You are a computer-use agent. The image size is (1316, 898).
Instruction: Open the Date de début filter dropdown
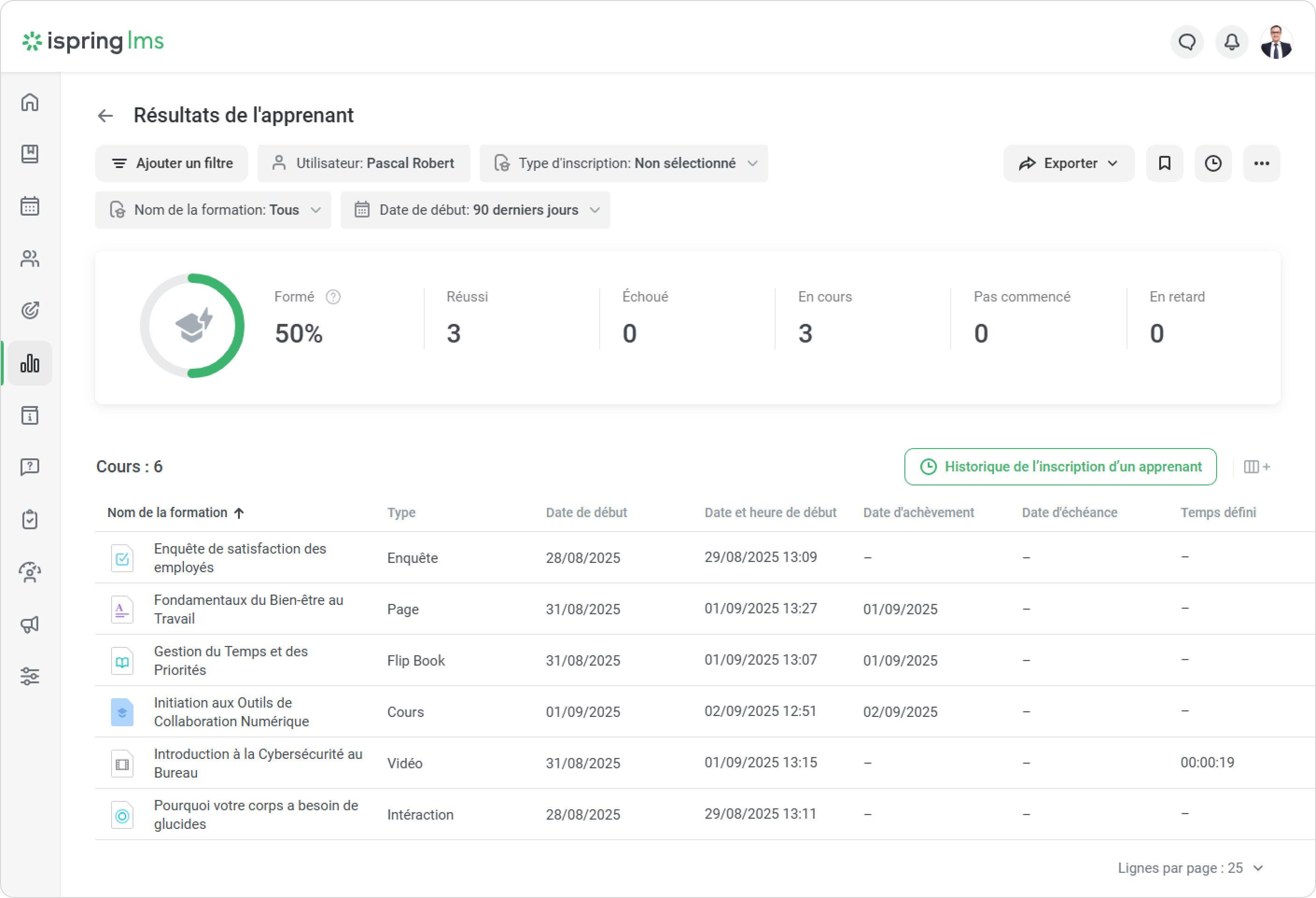tap(475, 210)
